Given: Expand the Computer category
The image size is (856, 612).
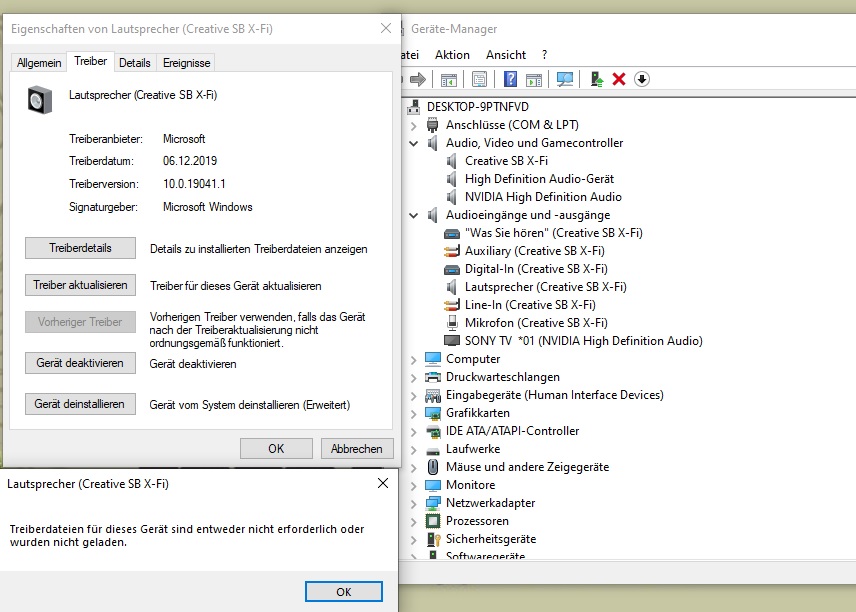Looking at the screenshot, I should coord(414,360).
